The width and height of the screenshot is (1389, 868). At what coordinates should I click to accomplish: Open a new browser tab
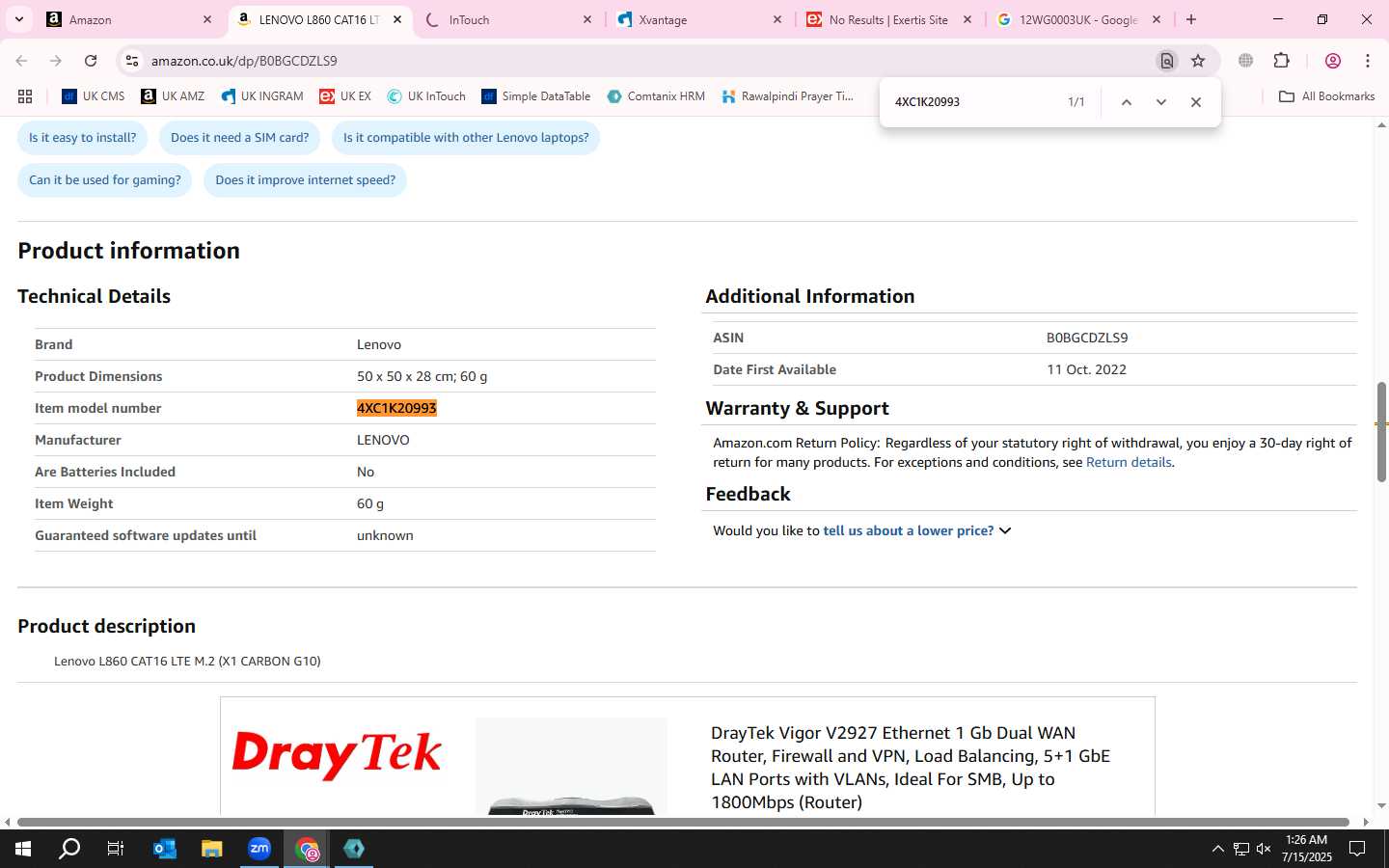(x=1191, y=19)
